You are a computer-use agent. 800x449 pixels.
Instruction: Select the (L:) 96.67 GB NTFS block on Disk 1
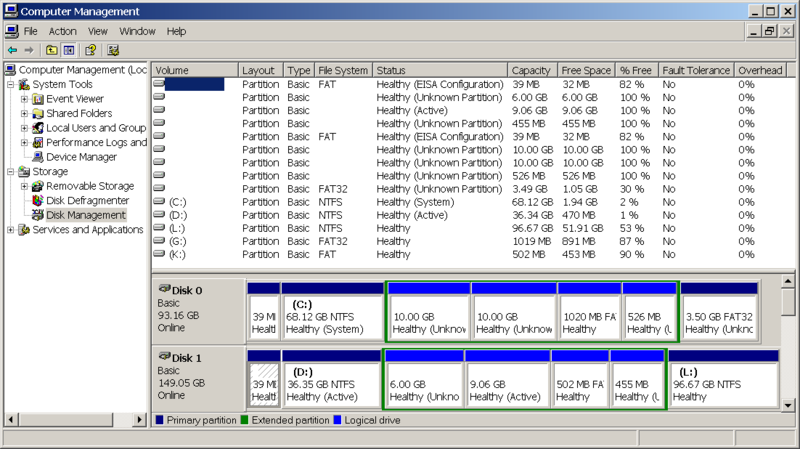[x=723, y=379]
